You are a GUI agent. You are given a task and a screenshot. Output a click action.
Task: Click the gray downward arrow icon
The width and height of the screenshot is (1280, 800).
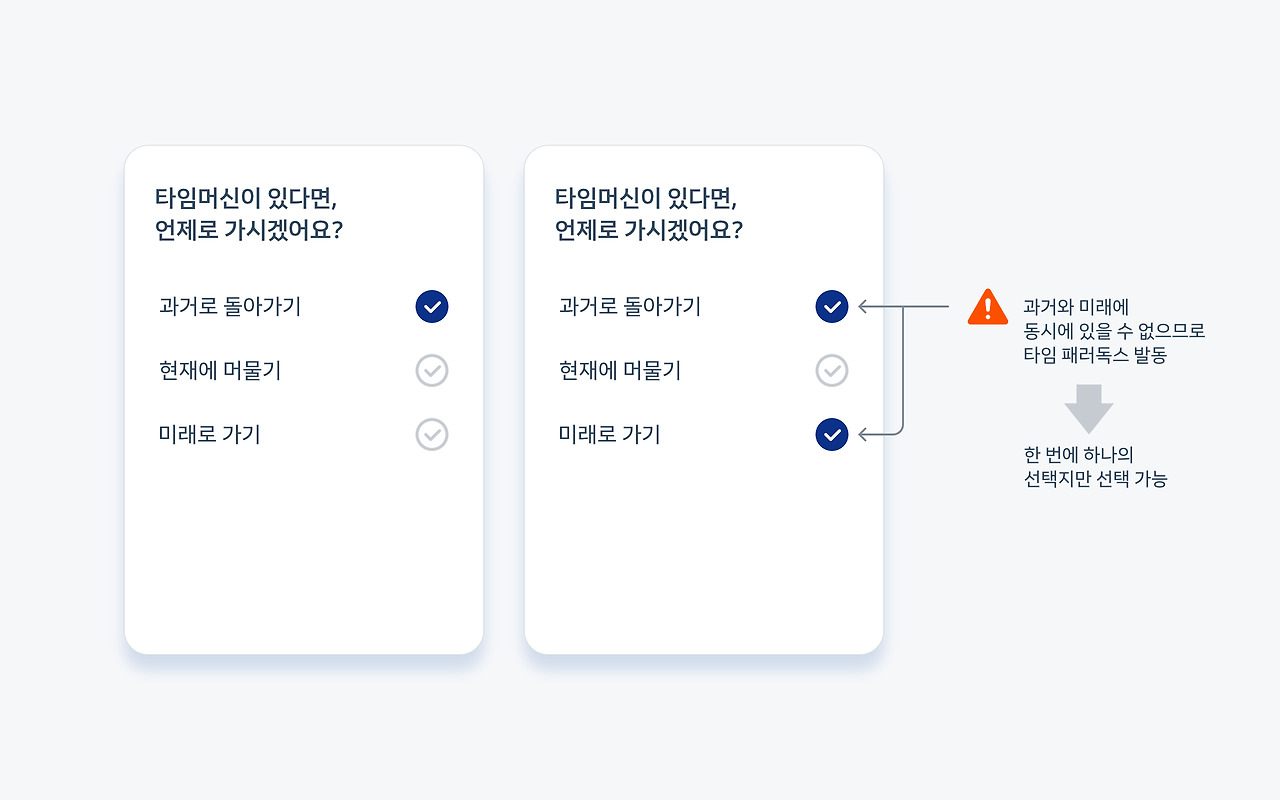[x=1088, y=408]
